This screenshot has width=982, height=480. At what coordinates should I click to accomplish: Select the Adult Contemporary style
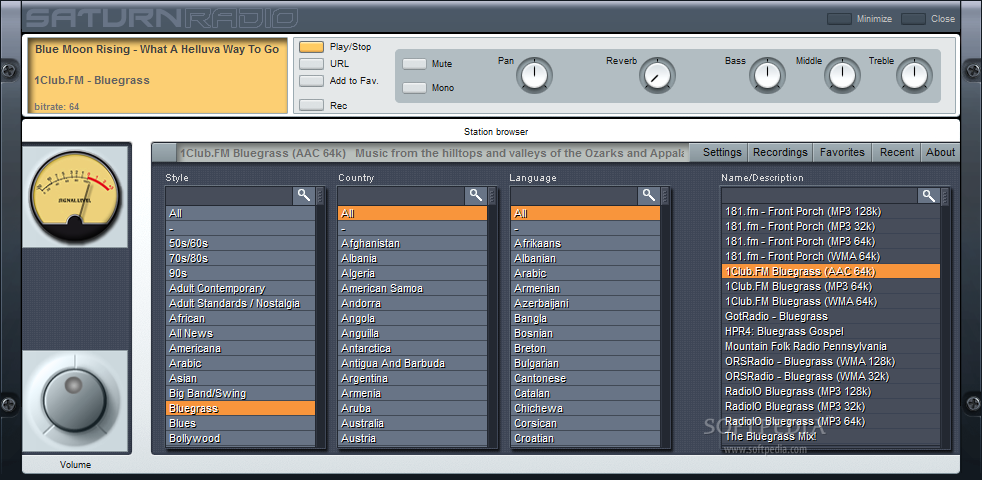pos(240,288)
